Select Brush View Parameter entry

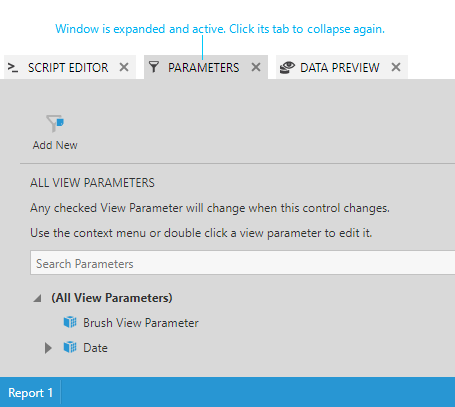pyautogui.click(x=141, y=323)
